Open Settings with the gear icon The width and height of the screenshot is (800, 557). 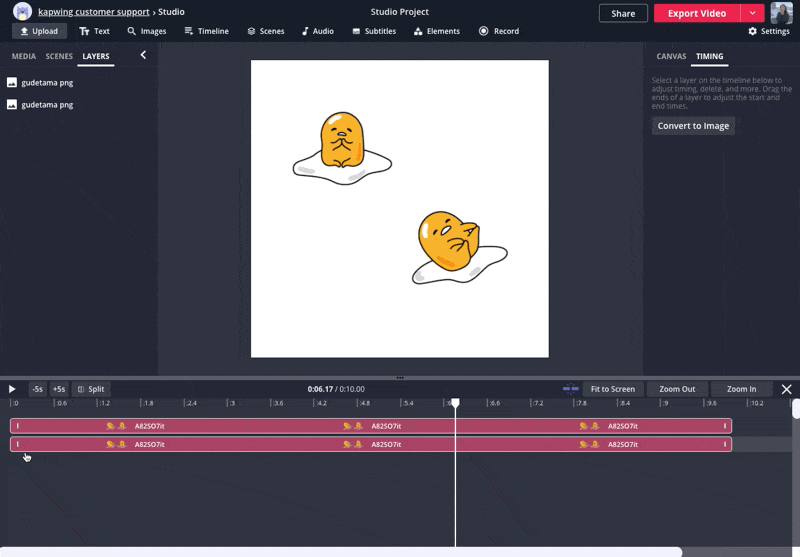768,31
